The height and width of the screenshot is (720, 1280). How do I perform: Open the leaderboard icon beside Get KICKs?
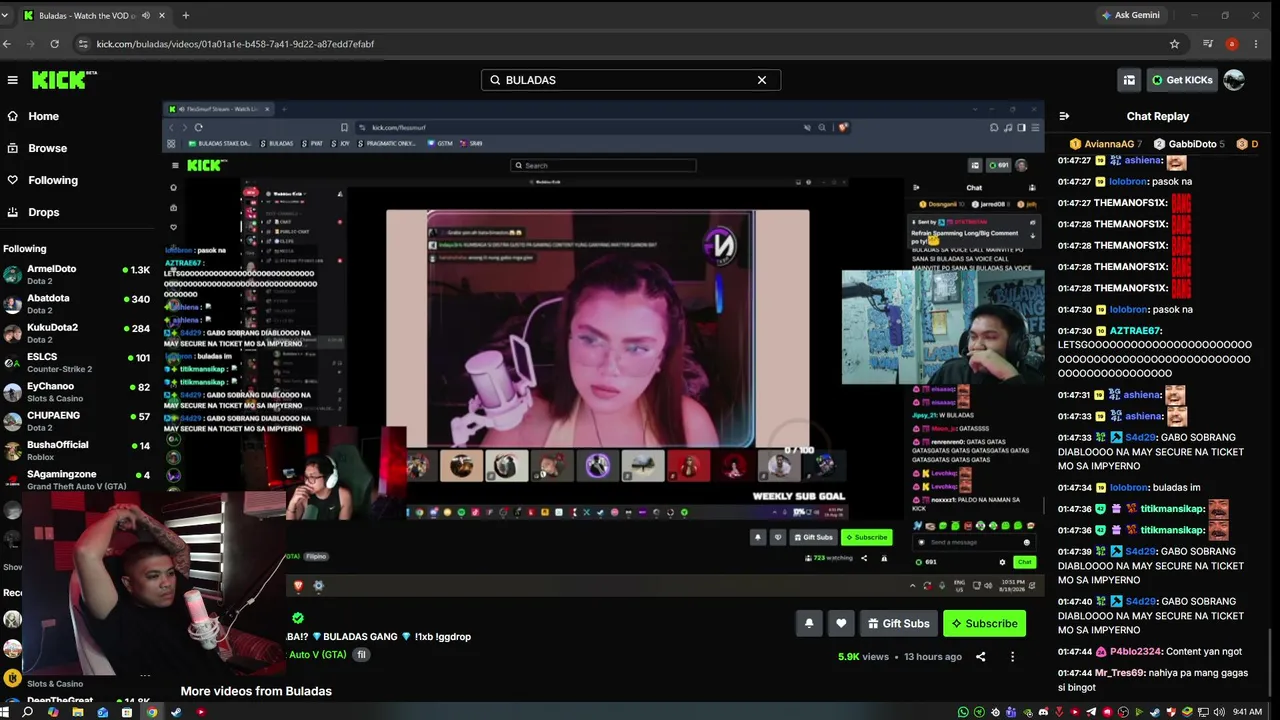[1129, 80]
